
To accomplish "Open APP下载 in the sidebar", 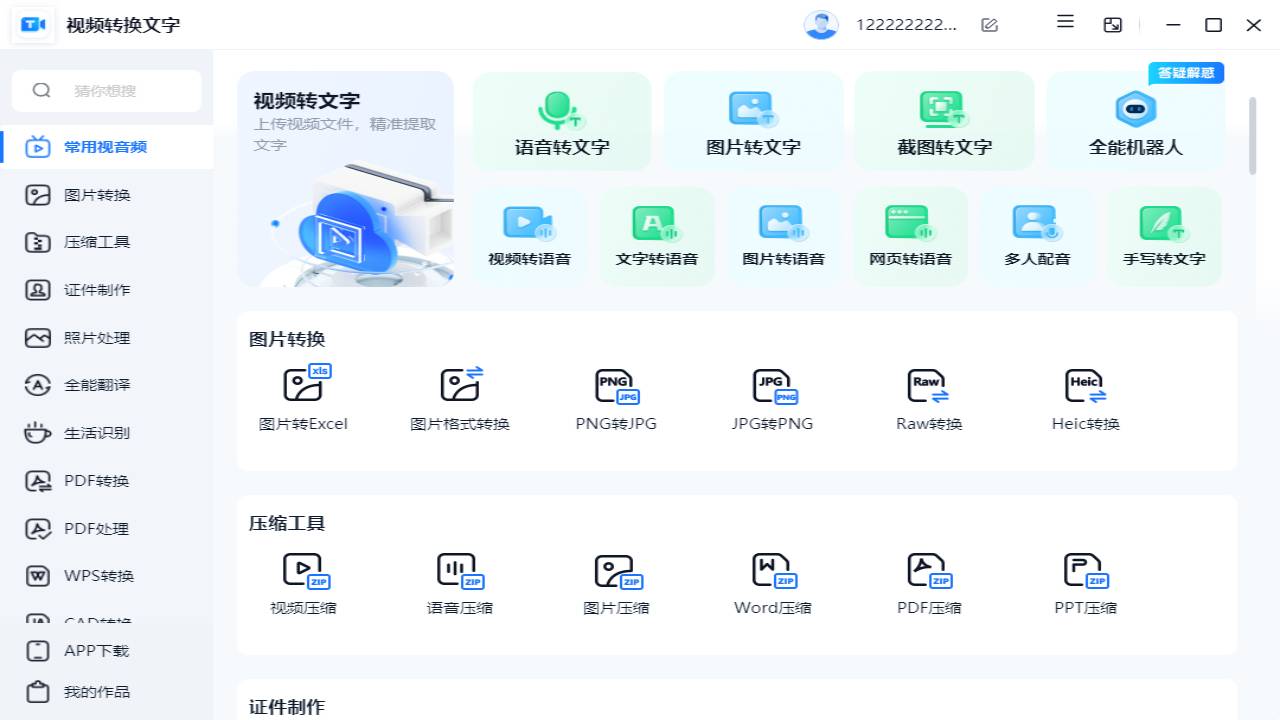I will coord(106,651).
